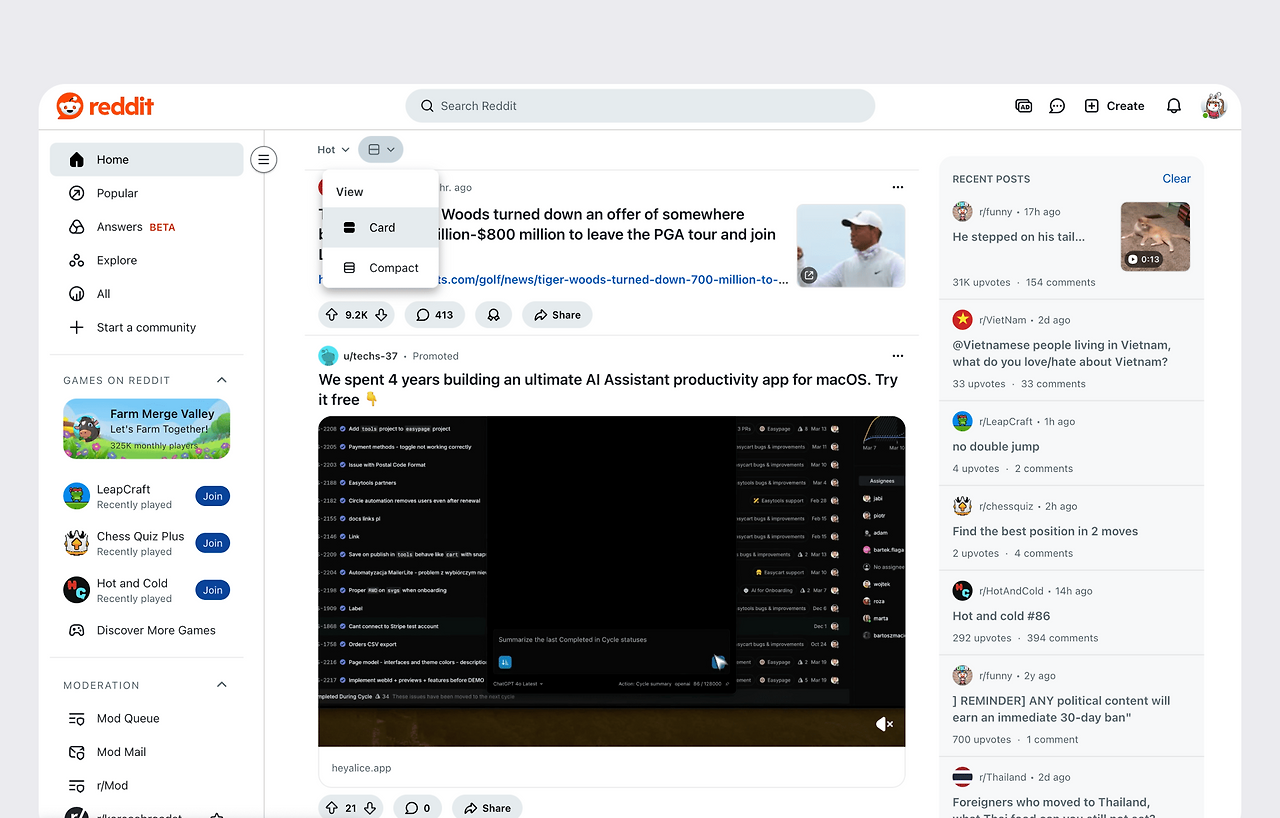Screen dimensions: 1280x818
Task: Open the Tiger Woods post overflow menu
Action: [x=897, y=187]
